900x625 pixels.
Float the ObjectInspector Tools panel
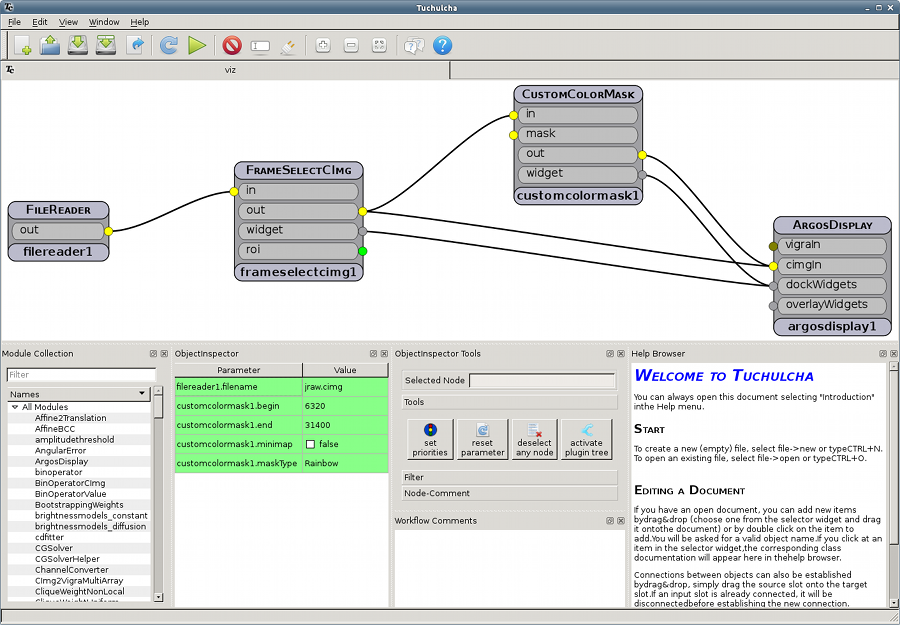pos(610,354)
